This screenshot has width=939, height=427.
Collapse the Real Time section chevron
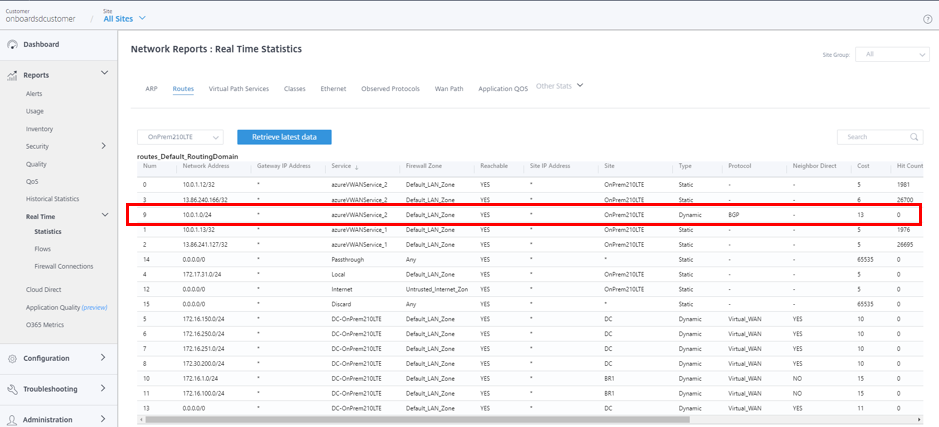pyautogui.click(x=104, y=215)
